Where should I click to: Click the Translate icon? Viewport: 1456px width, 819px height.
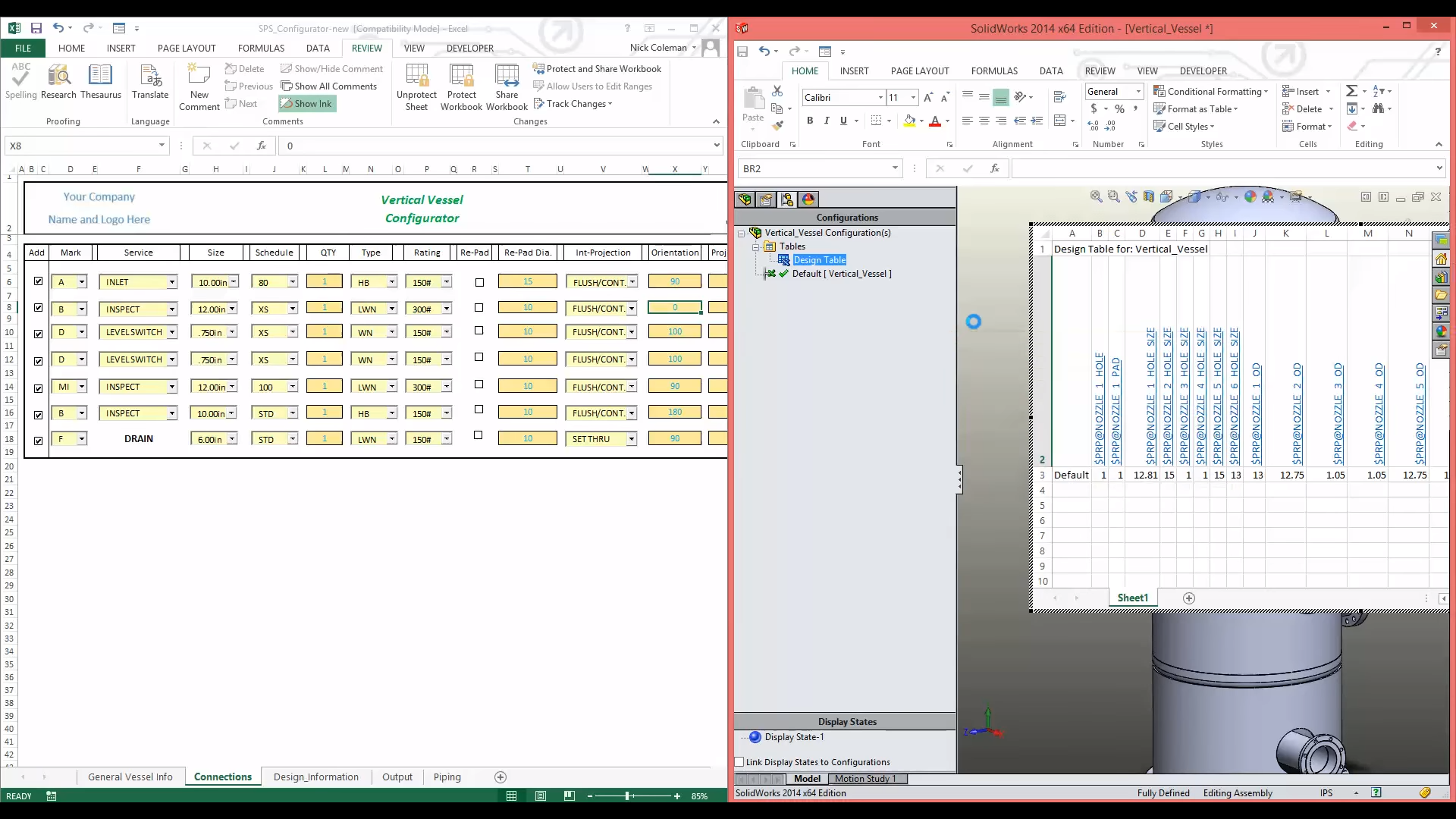click(x=150, y=82)
